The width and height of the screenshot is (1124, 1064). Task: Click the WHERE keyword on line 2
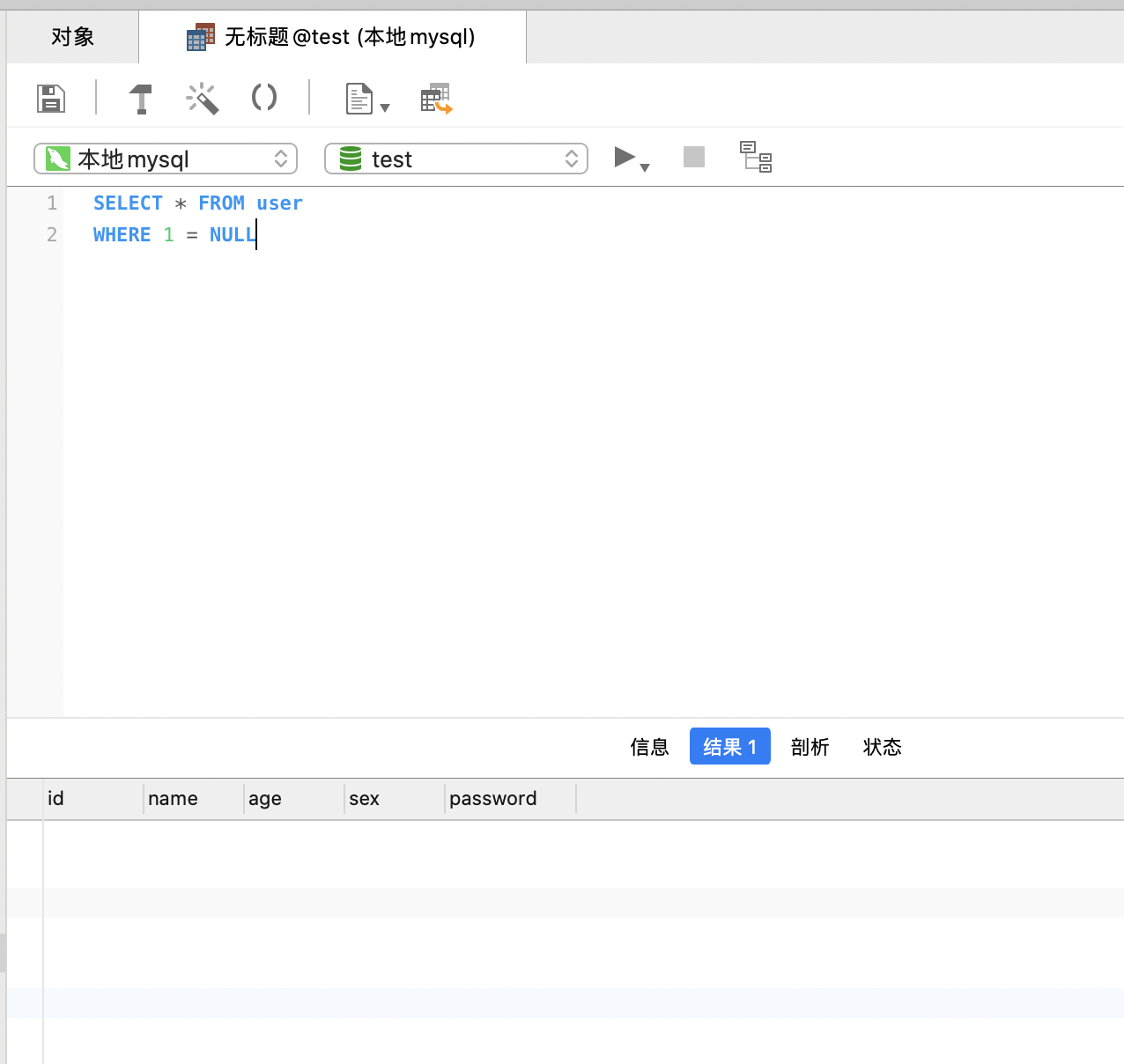(122, 235)
